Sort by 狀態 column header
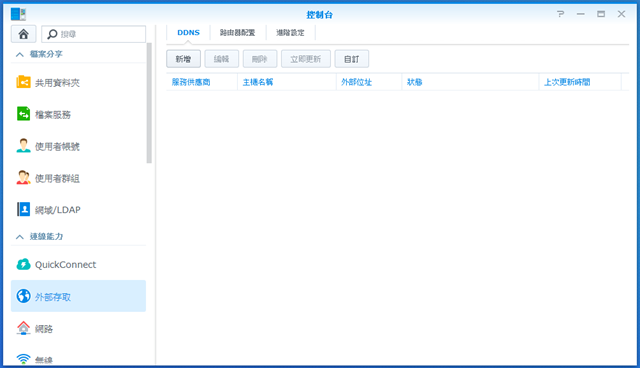 (x=470, y=82)
